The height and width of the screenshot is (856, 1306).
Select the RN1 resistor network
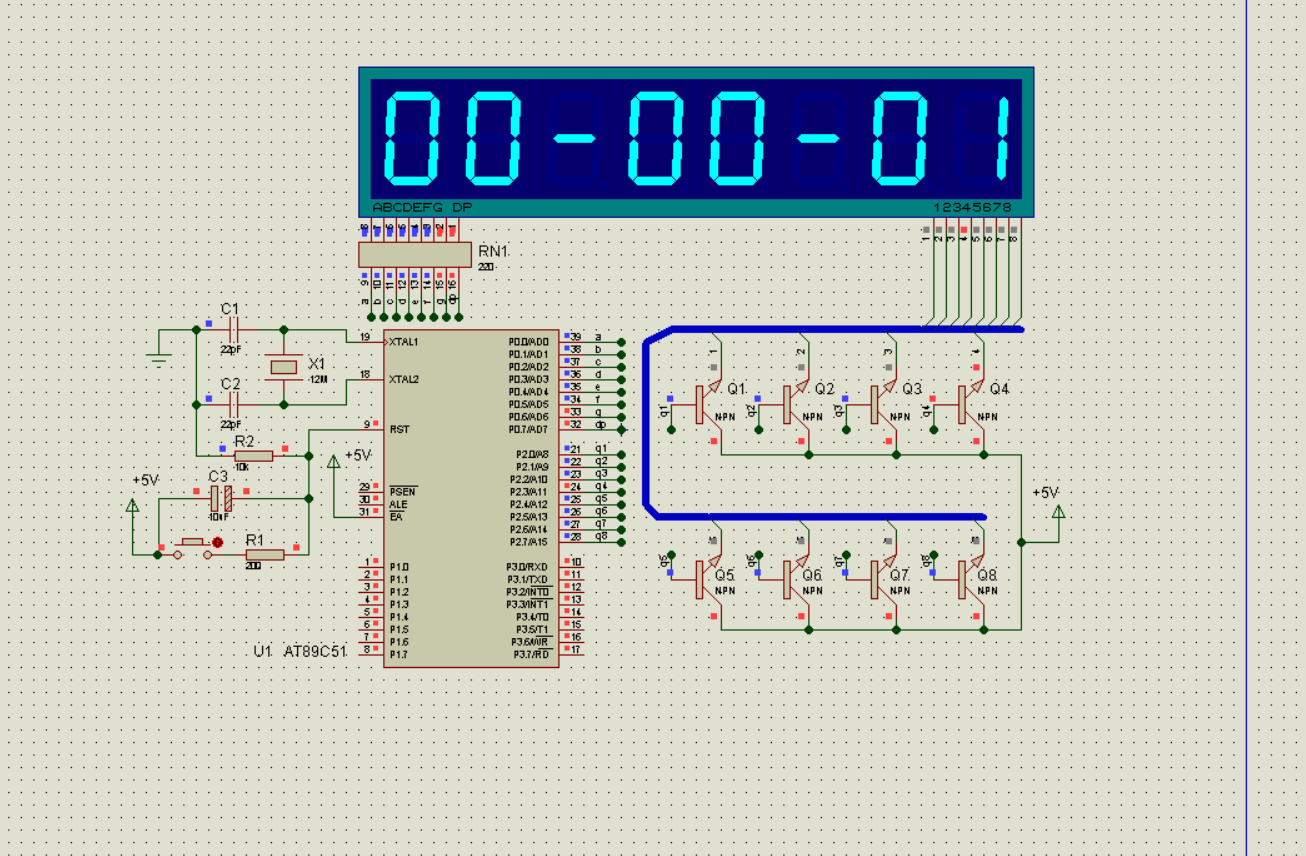(x=414, y=254)
